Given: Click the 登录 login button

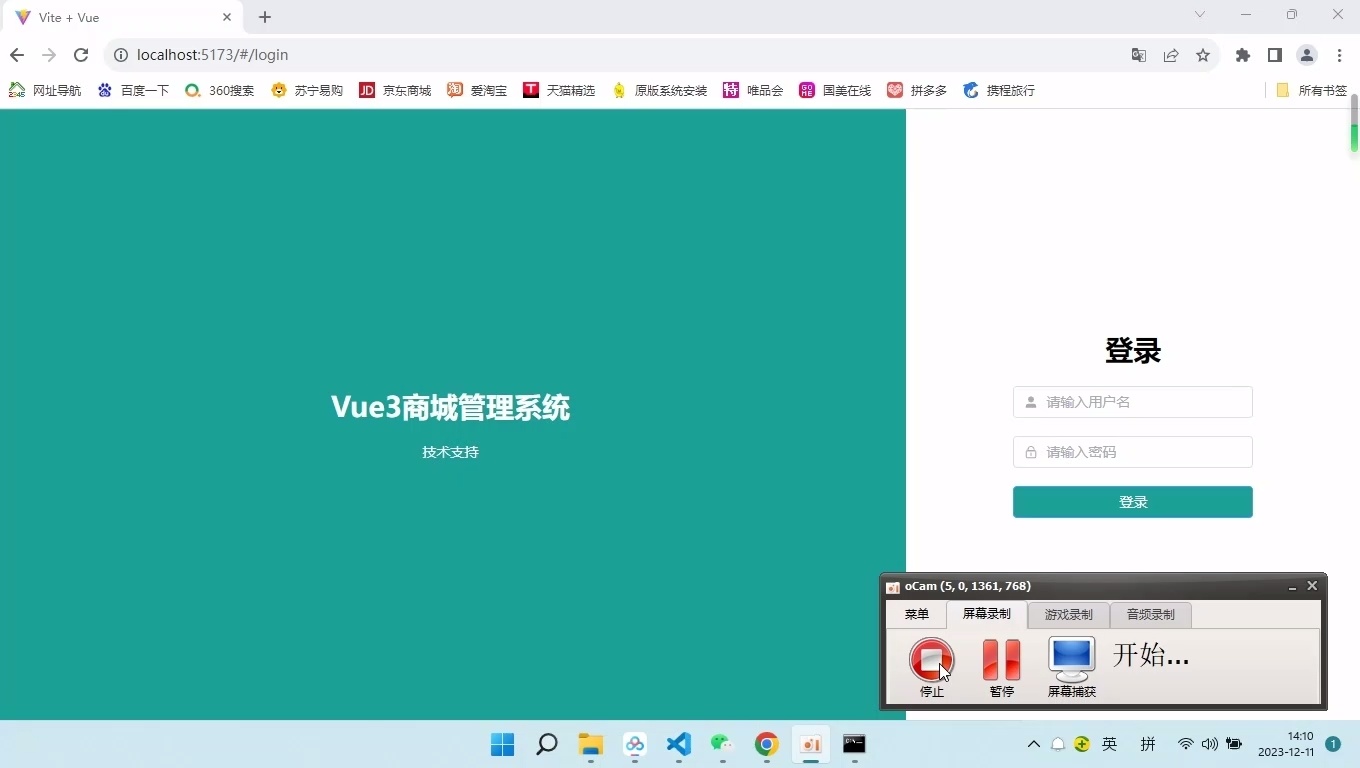Looking at the screenshot, I should [x=1132, y=502].
